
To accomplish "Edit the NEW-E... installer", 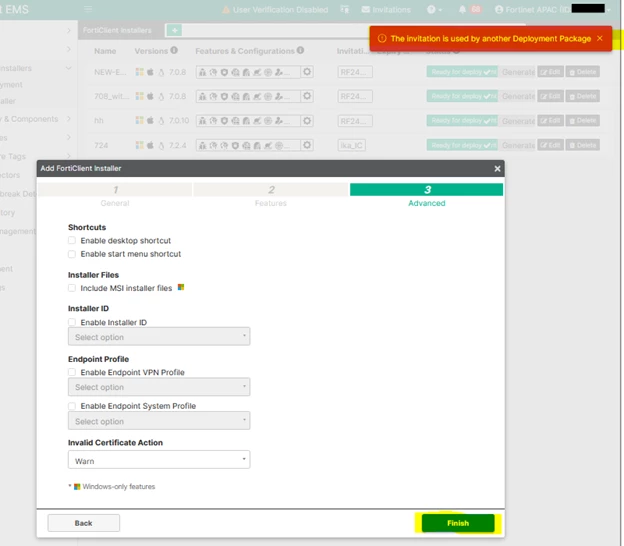I will coord(550,72).
